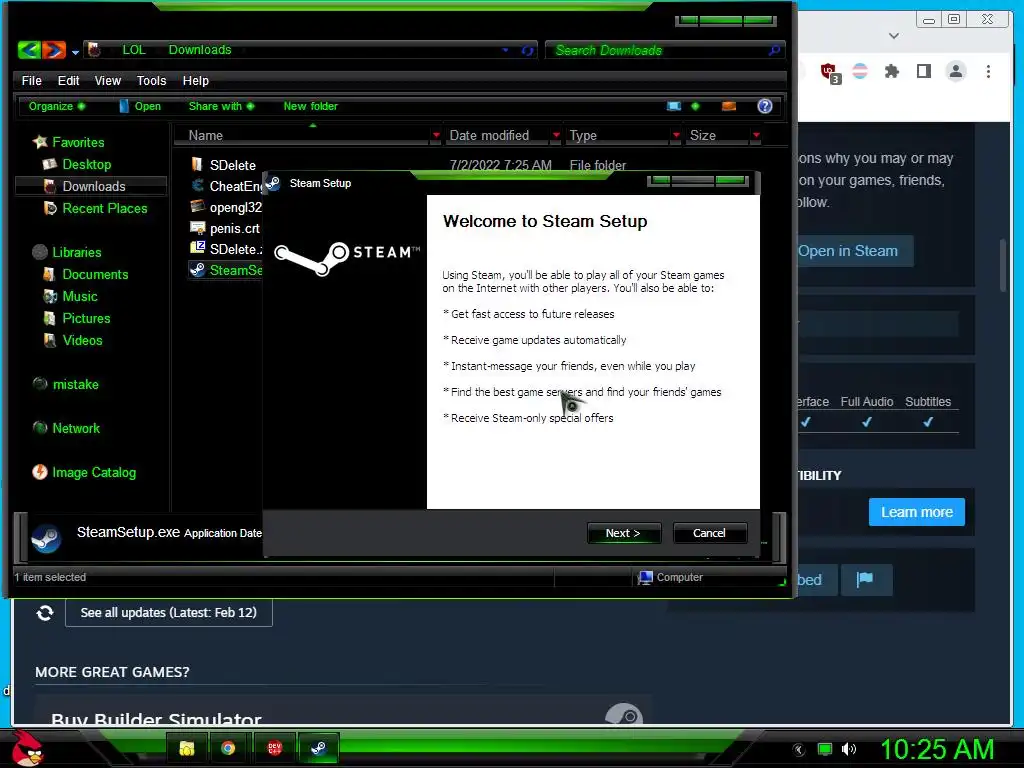The image size is (1024, 768).
Task: Toggle the Chrome side panel icon
Action: tap(923, 71)
